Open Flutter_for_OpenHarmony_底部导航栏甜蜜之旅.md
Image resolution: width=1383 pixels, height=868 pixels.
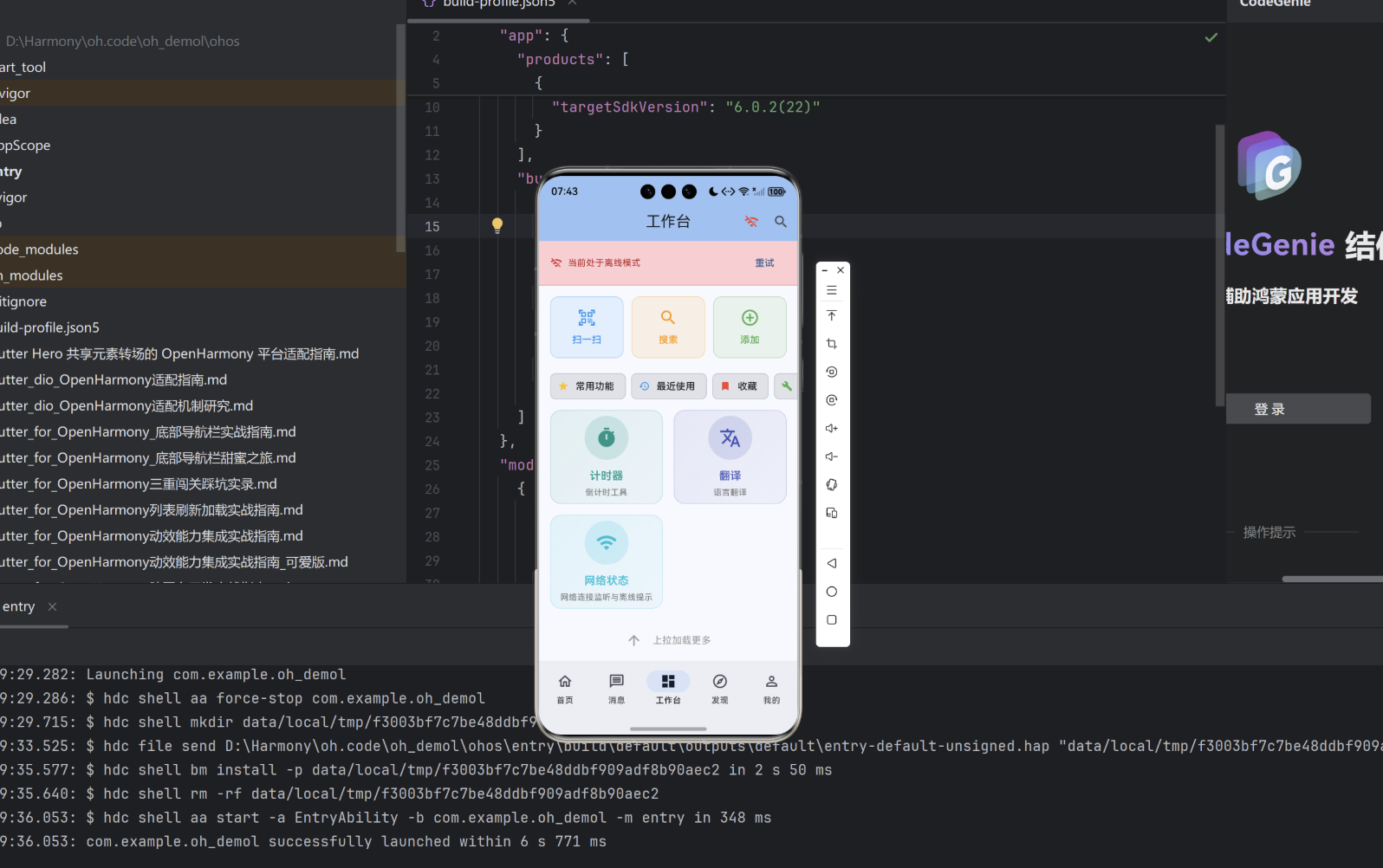[148, 458]
